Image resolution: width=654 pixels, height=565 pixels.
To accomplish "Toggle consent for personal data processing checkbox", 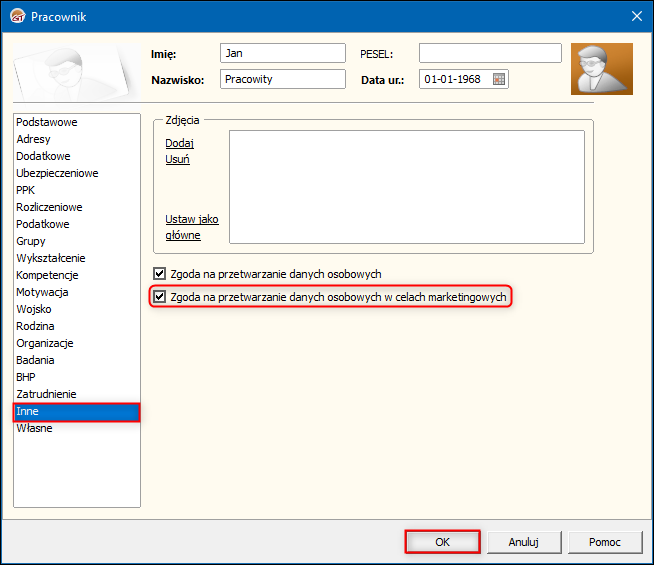I will (x=160, y=274).
